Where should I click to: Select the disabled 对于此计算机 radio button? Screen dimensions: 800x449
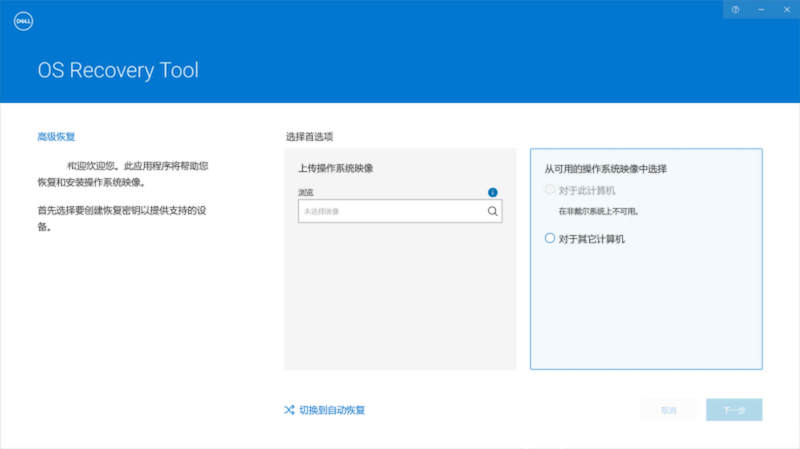pyautogui.click(x=549, y=190)
